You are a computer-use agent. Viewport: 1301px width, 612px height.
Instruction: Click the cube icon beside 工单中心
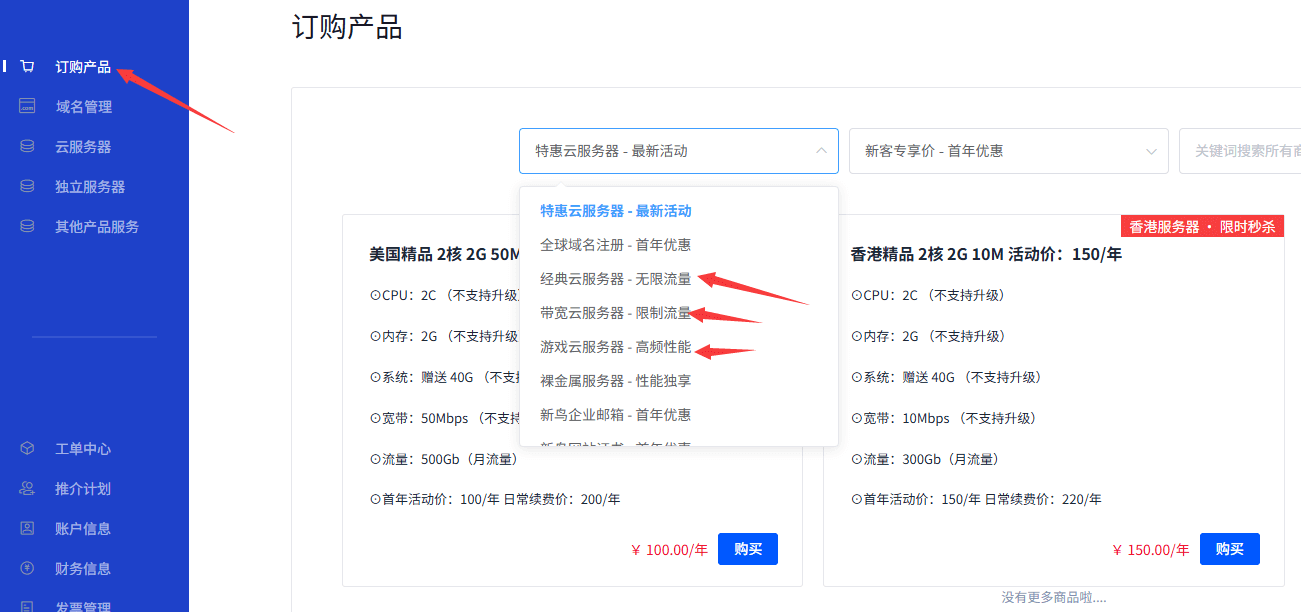pyautogui.click(x=28, y=449)
